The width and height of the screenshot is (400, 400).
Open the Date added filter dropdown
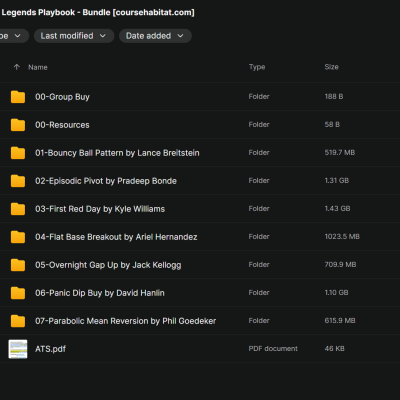(x=155, y=36)
